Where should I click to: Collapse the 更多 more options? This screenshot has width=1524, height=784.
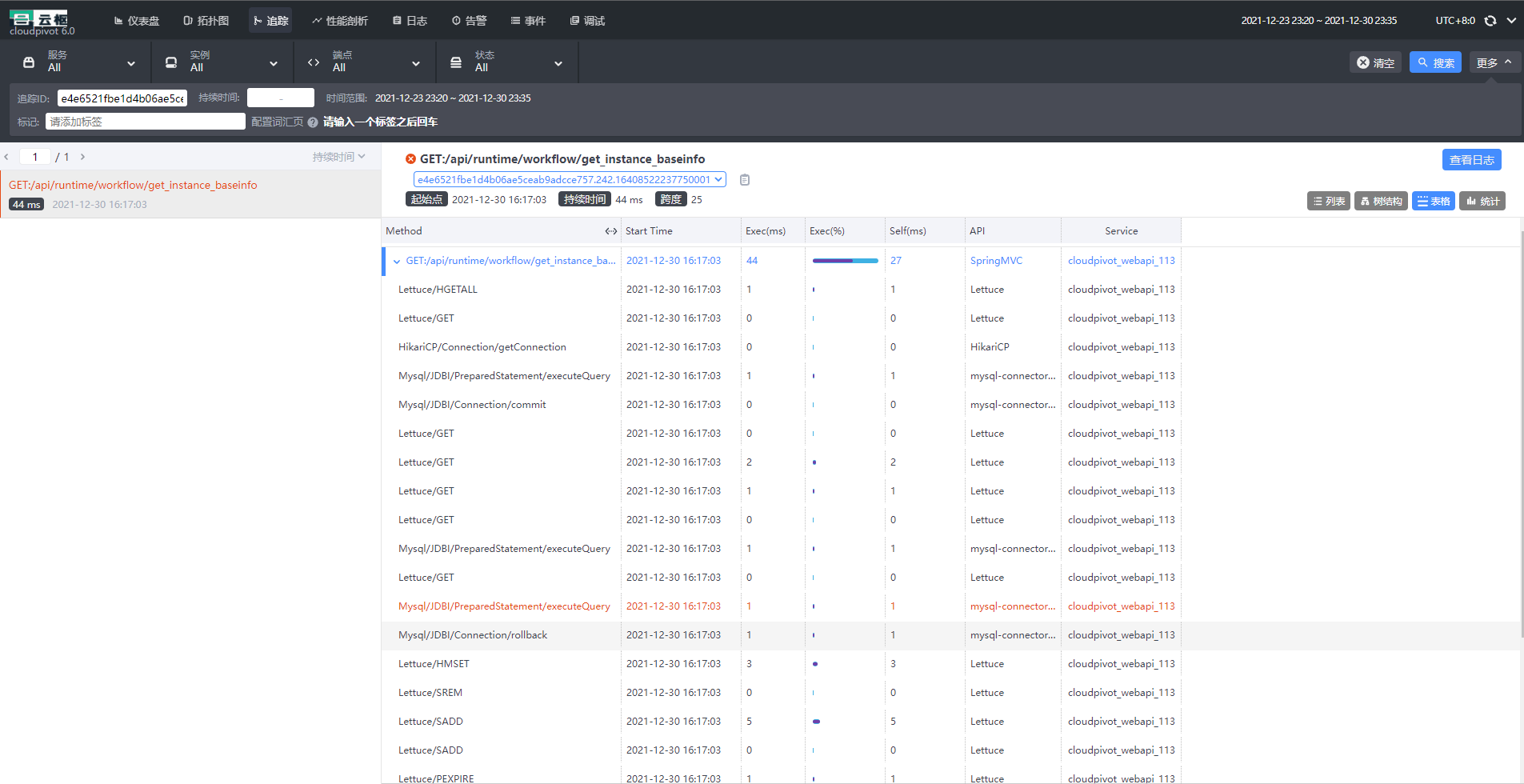pyautogui.click(x=1494, y=62)
